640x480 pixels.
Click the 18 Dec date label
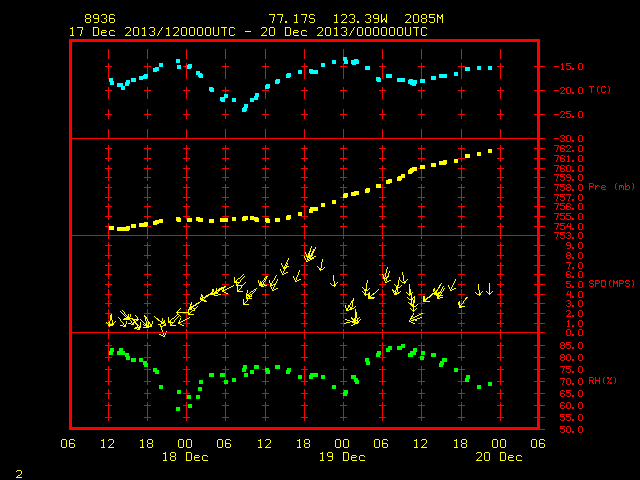tap(185, 457)
